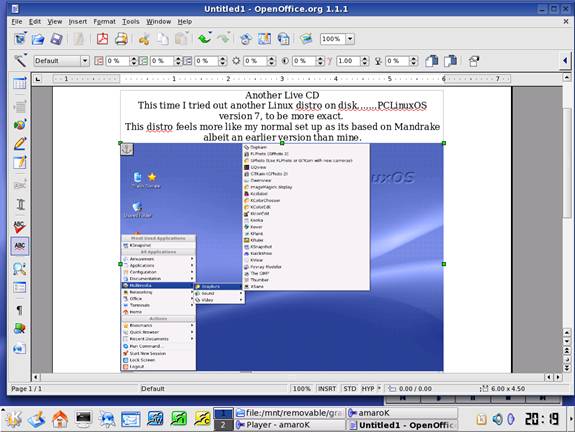Open Show Draw Functions pencil icon
Image resolution: width=575 pixels, height=432 pixels.
(20, 143)
